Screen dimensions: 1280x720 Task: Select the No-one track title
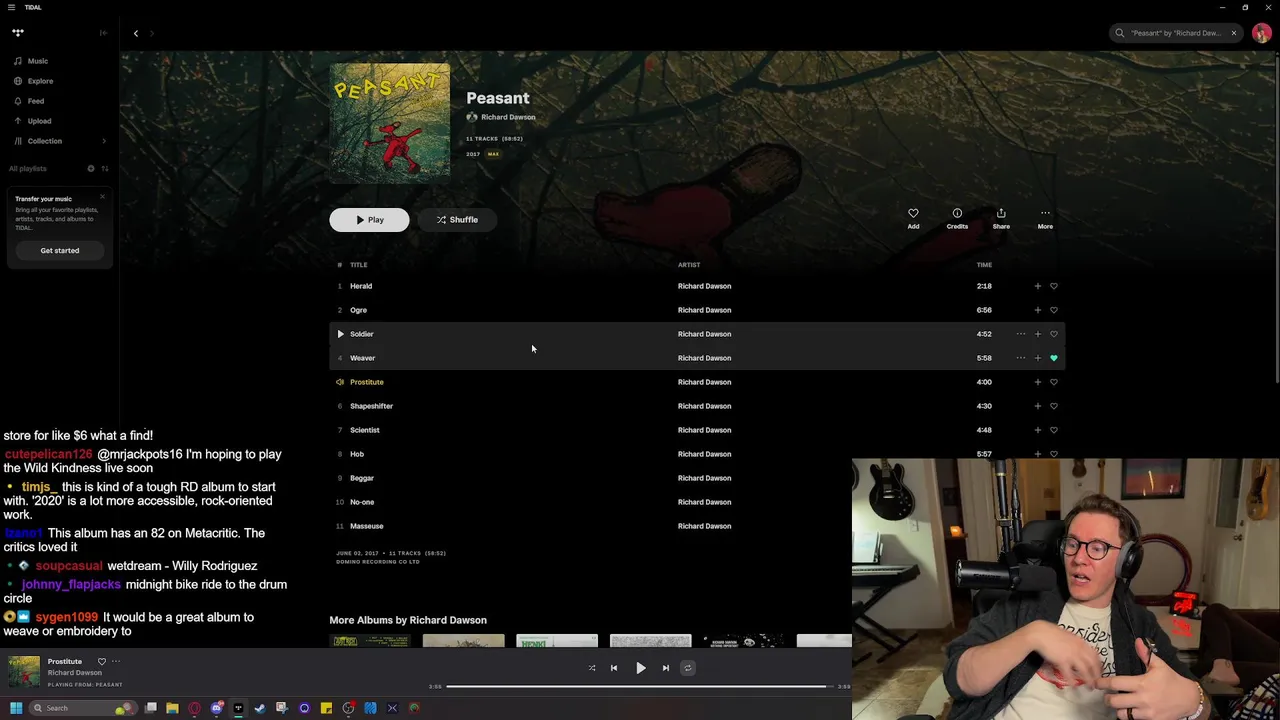pos(362,502)
